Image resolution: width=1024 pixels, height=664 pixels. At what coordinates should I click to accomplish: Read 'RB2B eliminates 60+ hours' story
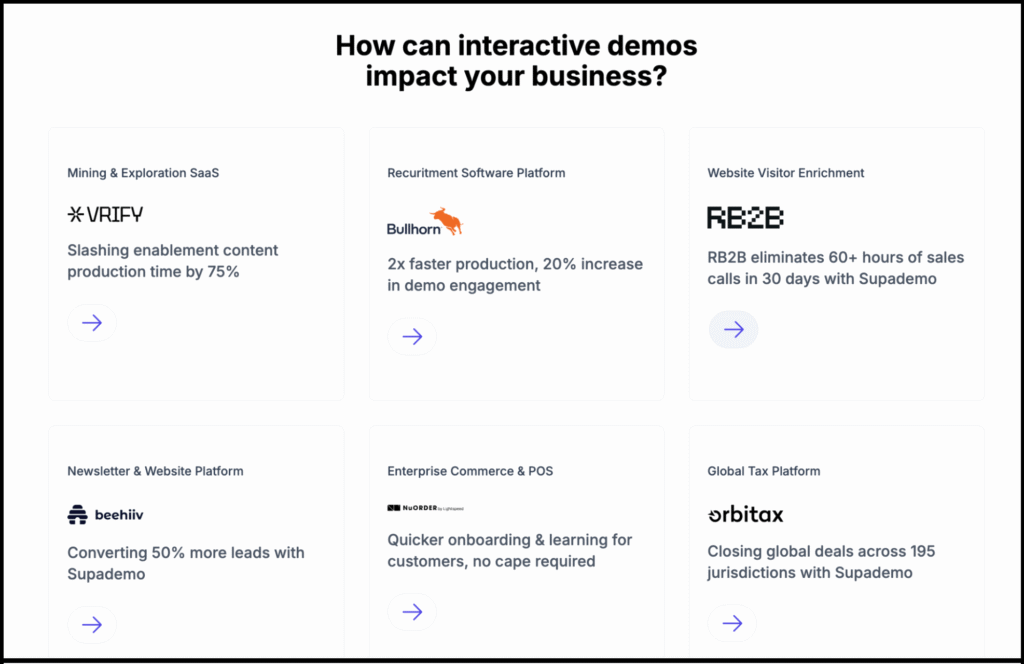pyautogui.click(x=835, y=268)
